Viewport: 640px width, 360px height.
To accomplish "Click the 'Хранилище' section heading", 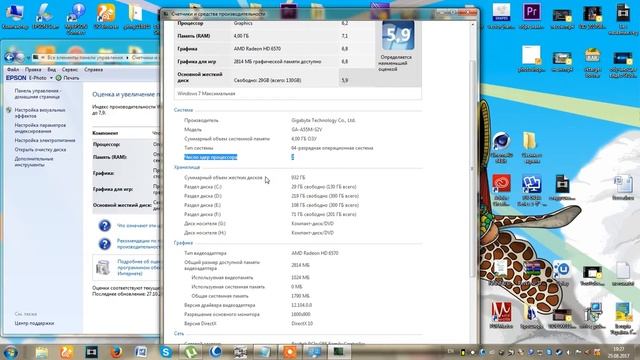I will [x=187, y=167].
